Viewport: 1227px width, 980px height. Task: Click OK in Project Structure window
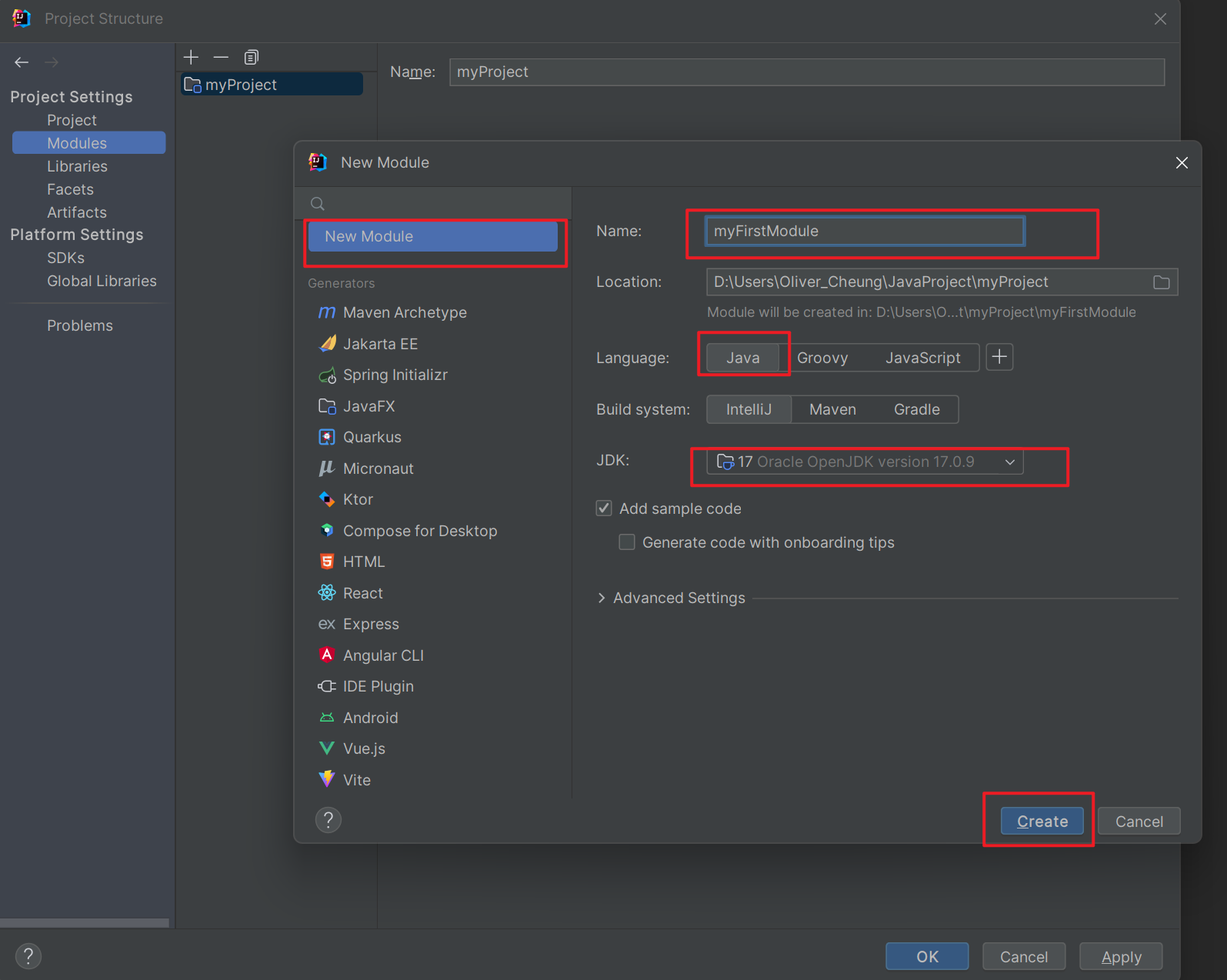(927, 956)
